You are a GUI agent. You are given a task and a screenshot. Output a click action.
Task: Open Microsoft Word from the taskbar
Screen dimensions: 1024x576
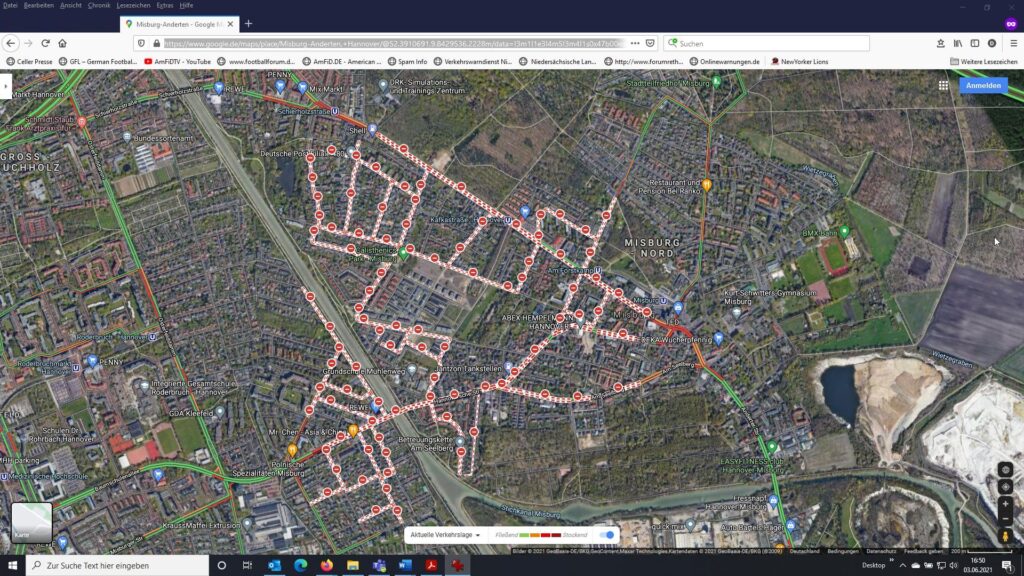[x=405, y=565]
